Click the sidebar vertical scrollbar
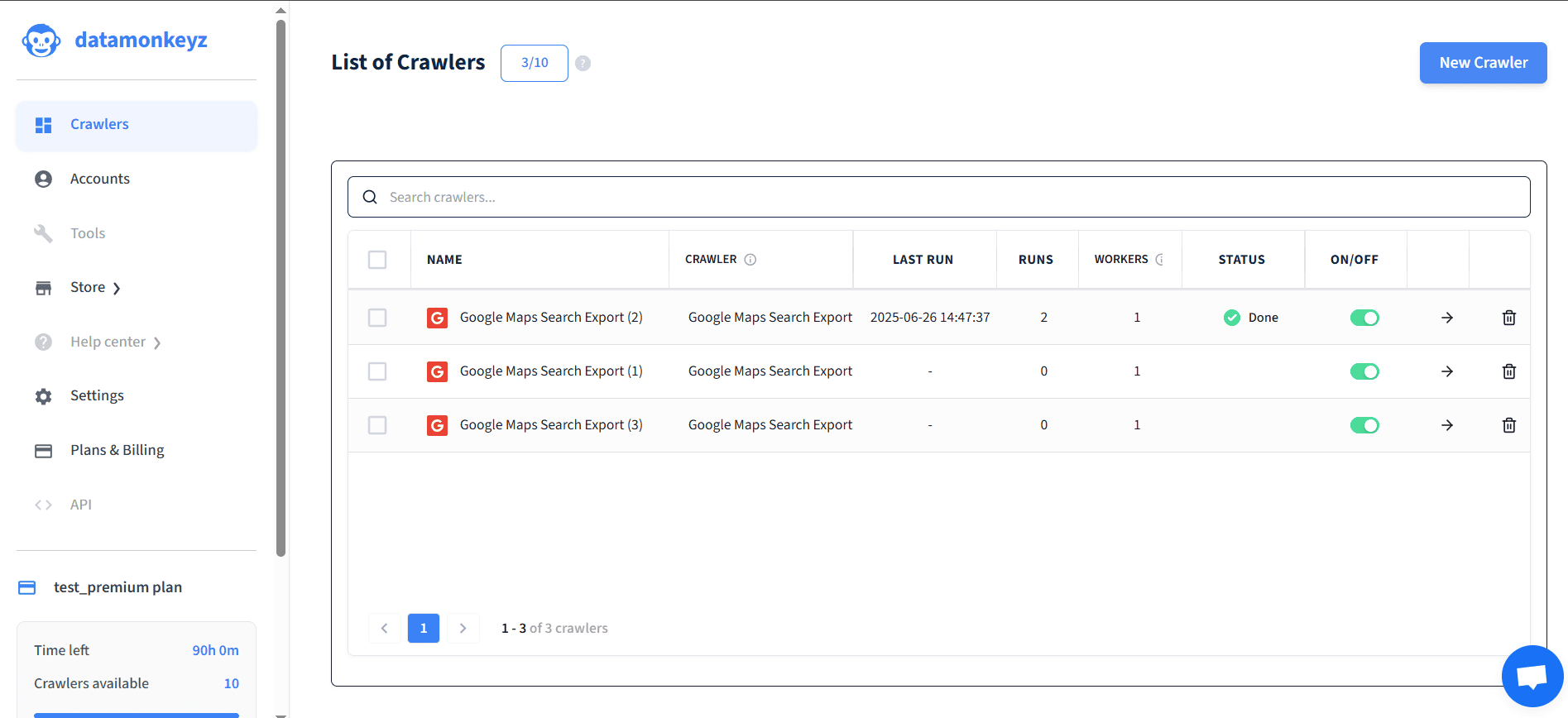Viewport: 1568px width, 718px height. coord(281,288)
